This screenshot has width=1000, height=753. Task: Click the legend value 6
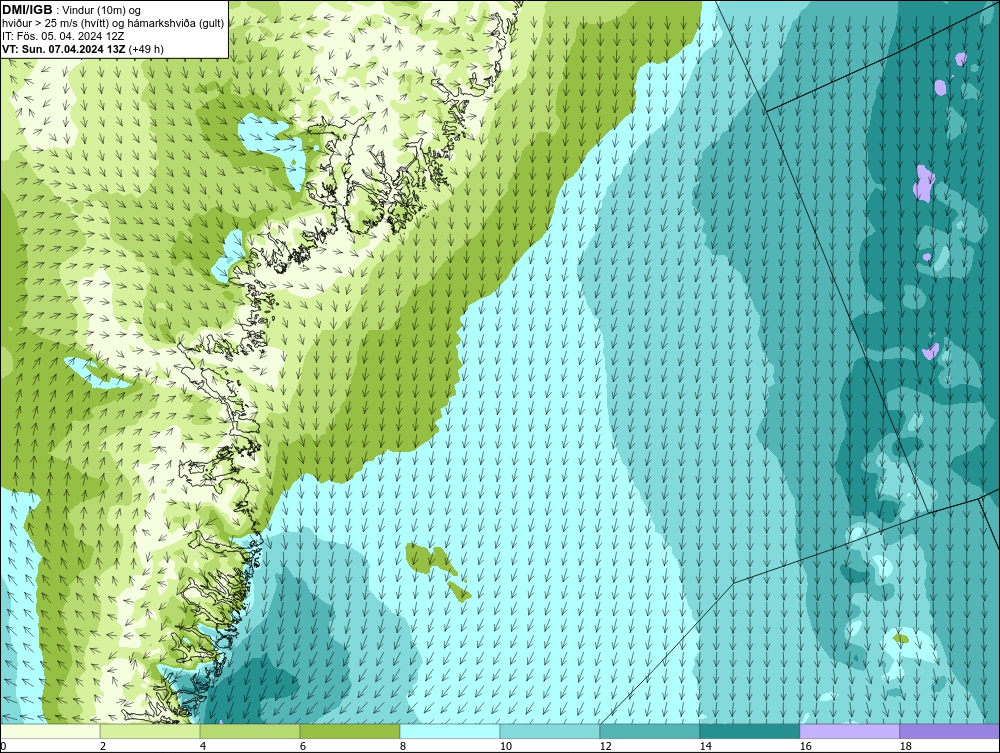303,746
